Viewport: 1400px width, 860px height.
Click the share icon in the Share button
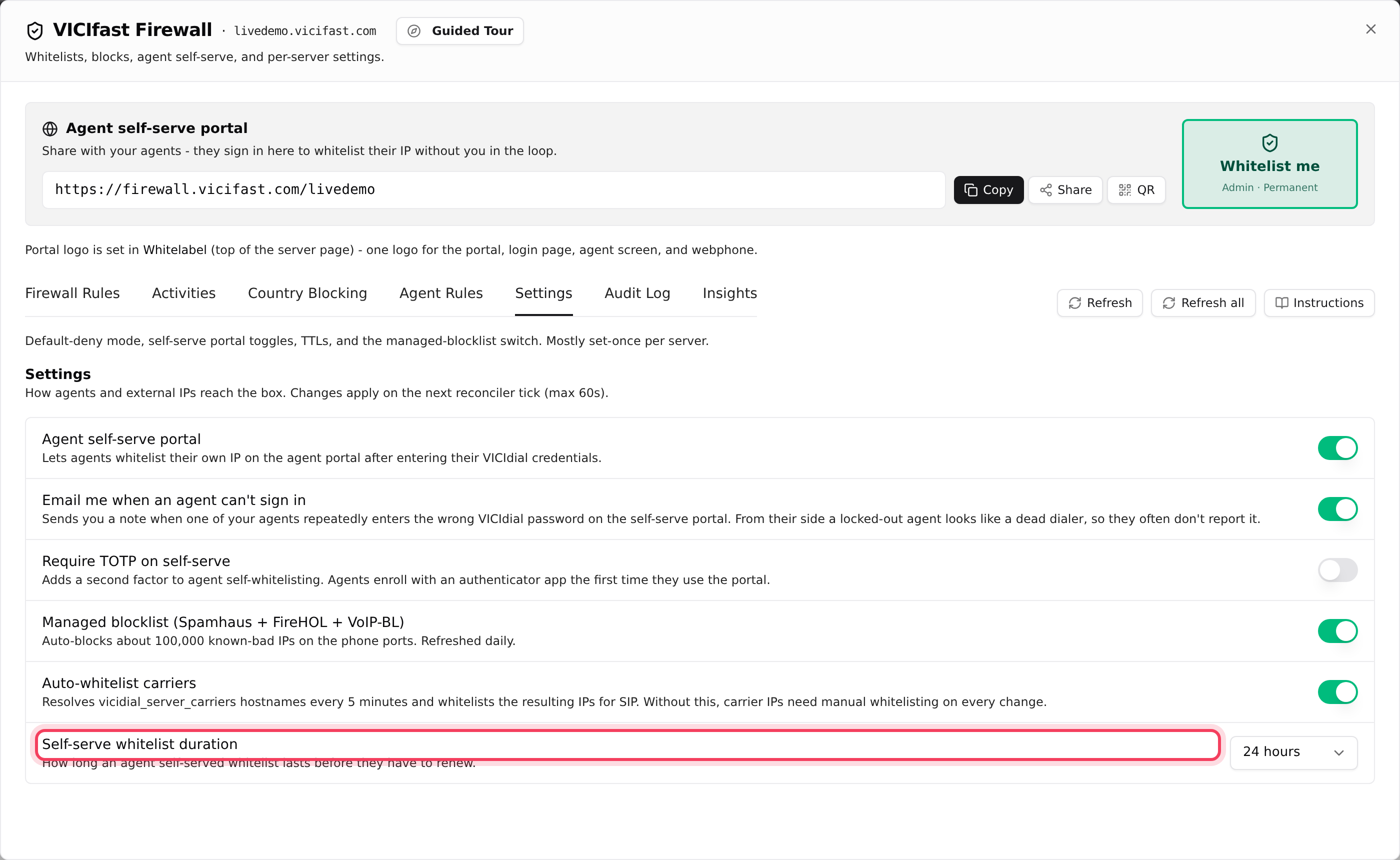point(1045,190)
